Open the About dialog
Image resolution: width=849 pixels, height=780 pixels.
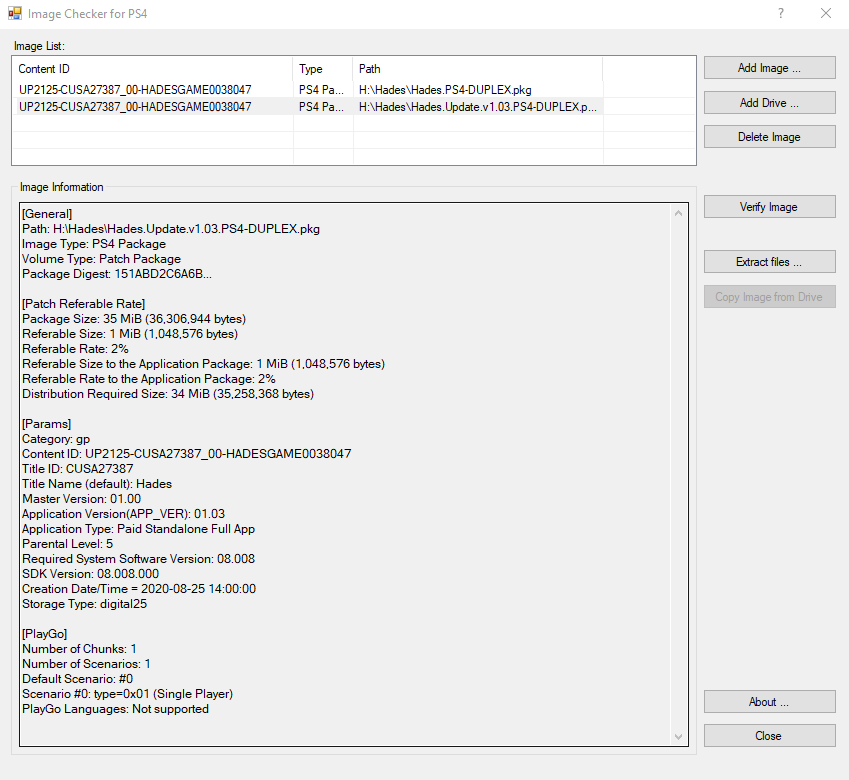pos(769,702)
